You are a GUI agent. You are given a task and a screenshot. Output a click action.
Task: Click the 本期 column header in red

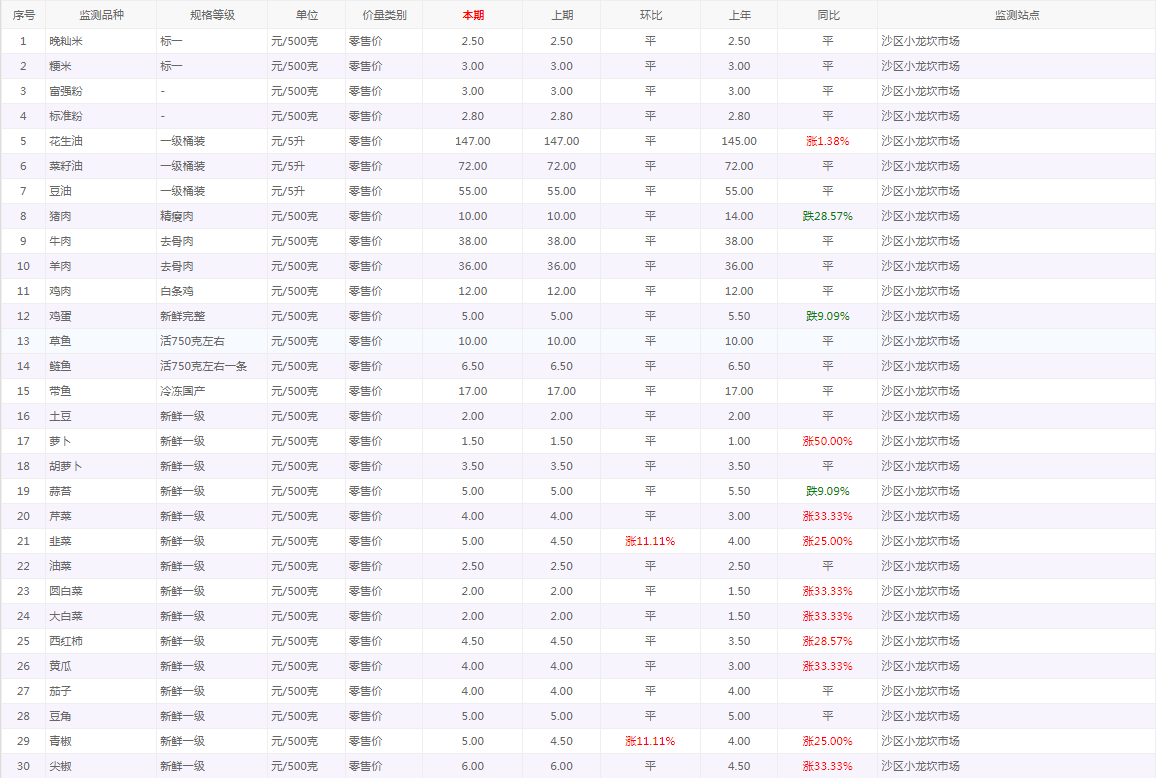[x=472, y=15]
